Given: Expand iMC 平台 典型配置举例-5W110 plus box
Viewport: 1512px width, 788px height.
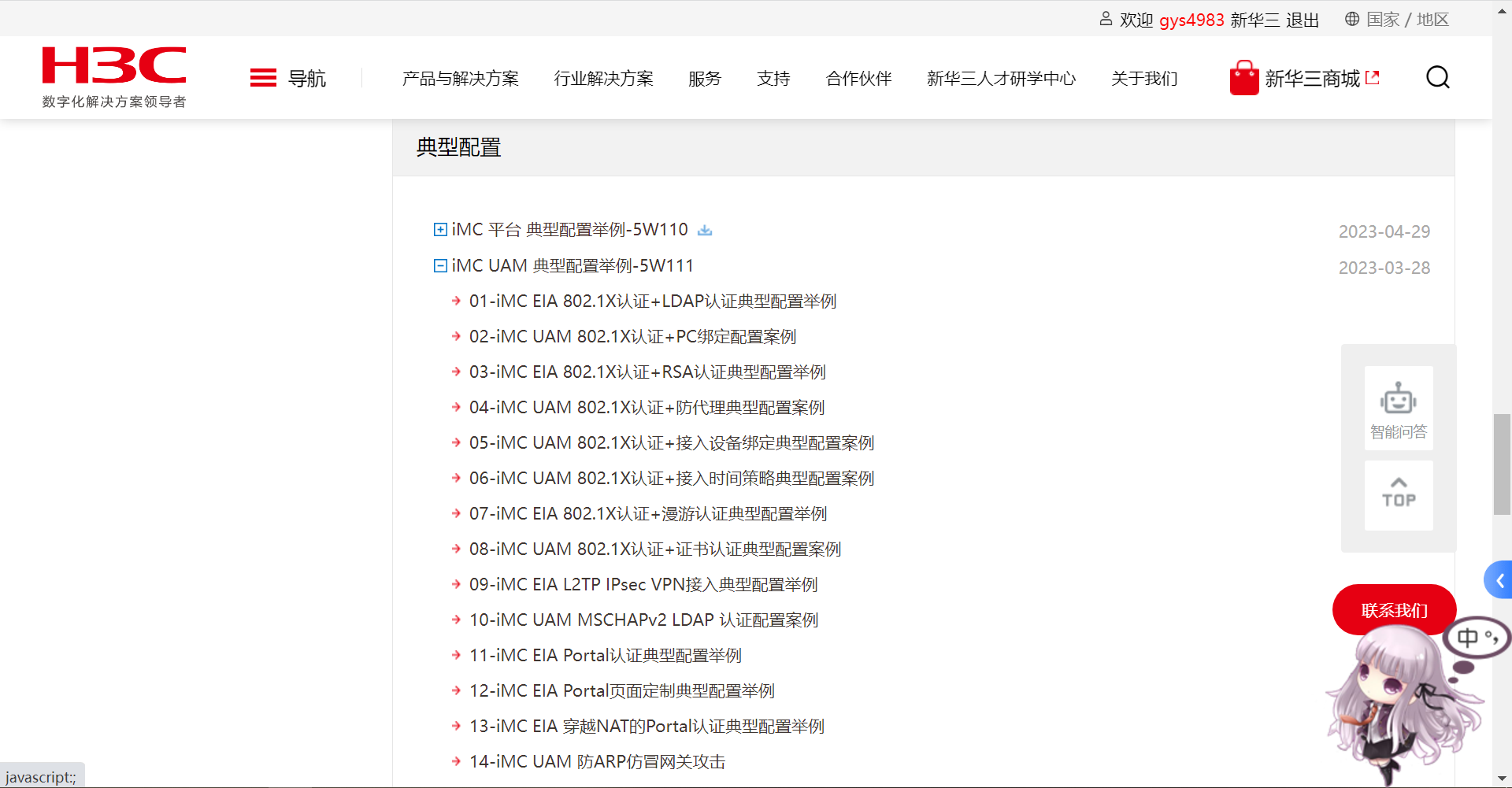Looking at the screenshot, I should click(441, 229).
